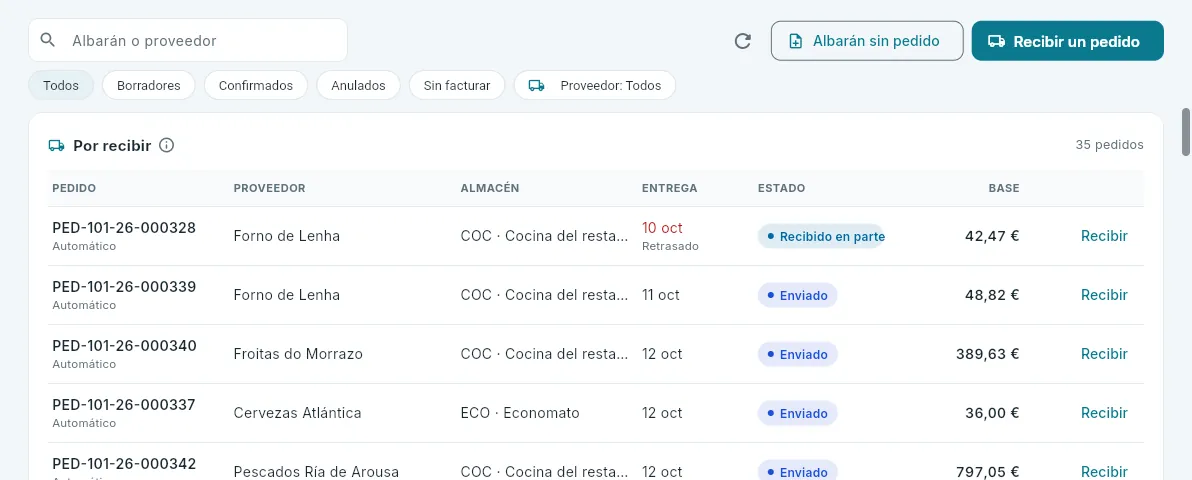Image resolution: width=1192 pixels, height=480 pixels.
Task: Open order PED-101-26-000340
Action: tap(124, 345)
